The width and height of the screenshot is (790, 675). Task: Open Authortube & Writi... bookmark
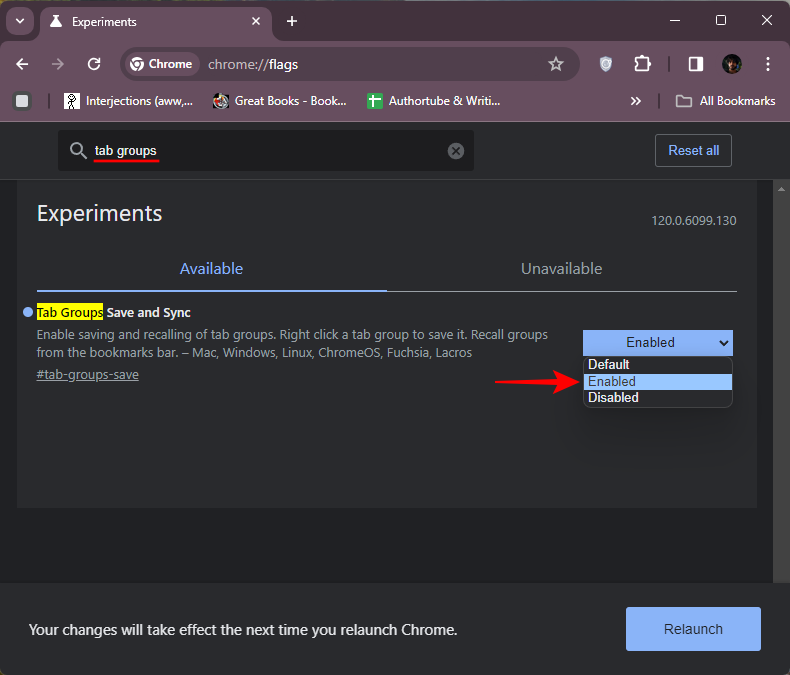pos(434,101)
